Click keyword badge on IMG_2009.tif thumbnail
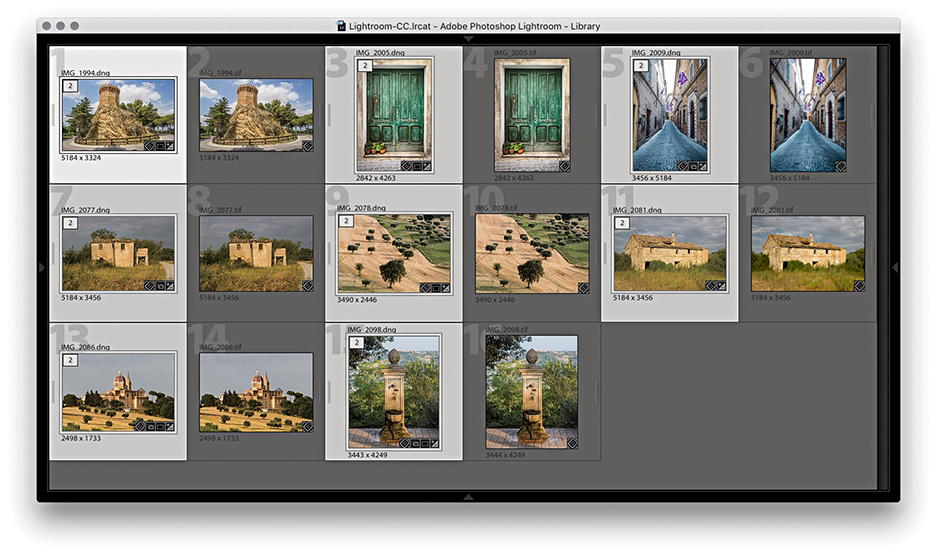The height and width of the screenshot is (554, 937). (840, 166)
